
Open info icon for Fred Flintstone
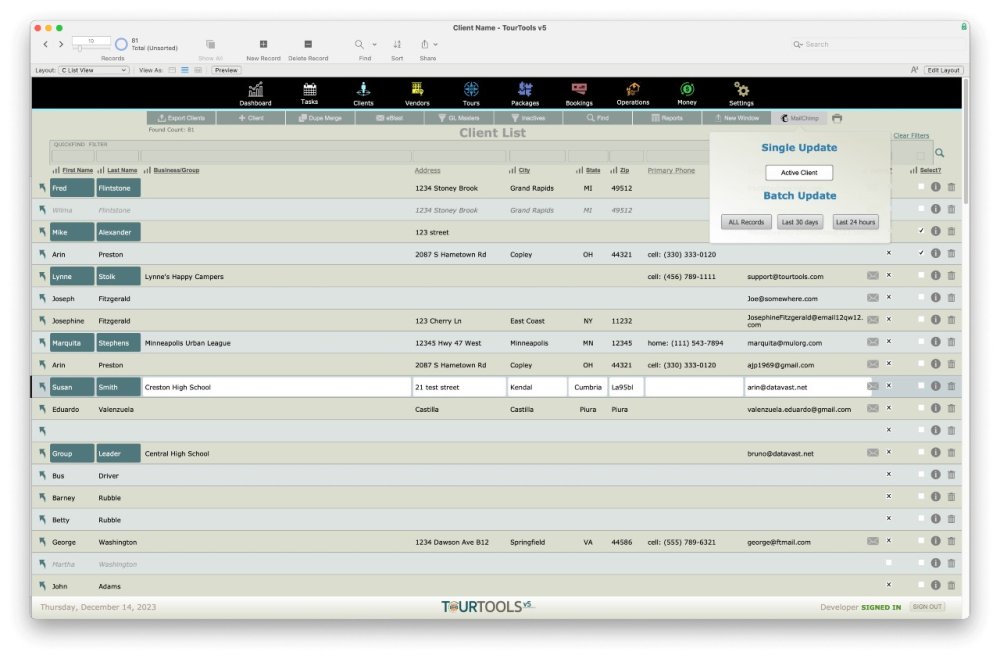936,187
